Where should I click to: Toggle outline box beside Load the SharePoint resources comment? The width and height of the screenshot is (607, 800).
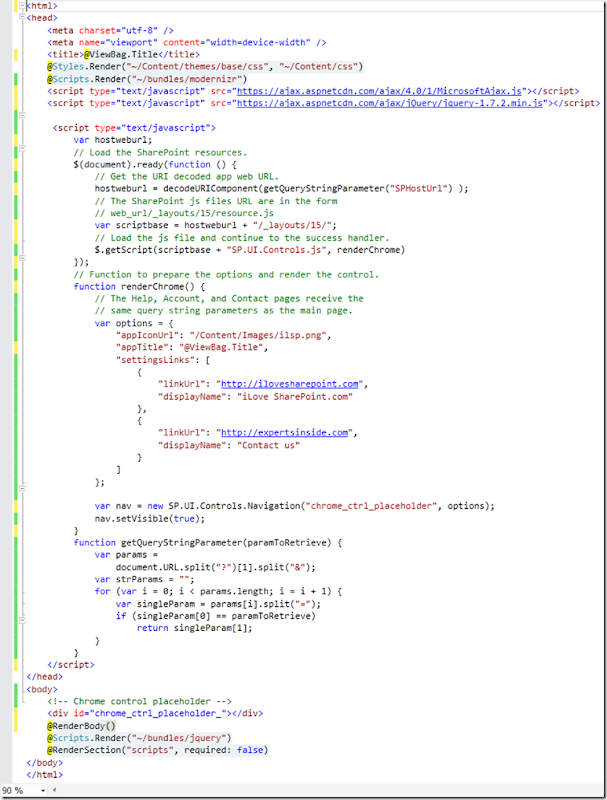tap(22, 148)
